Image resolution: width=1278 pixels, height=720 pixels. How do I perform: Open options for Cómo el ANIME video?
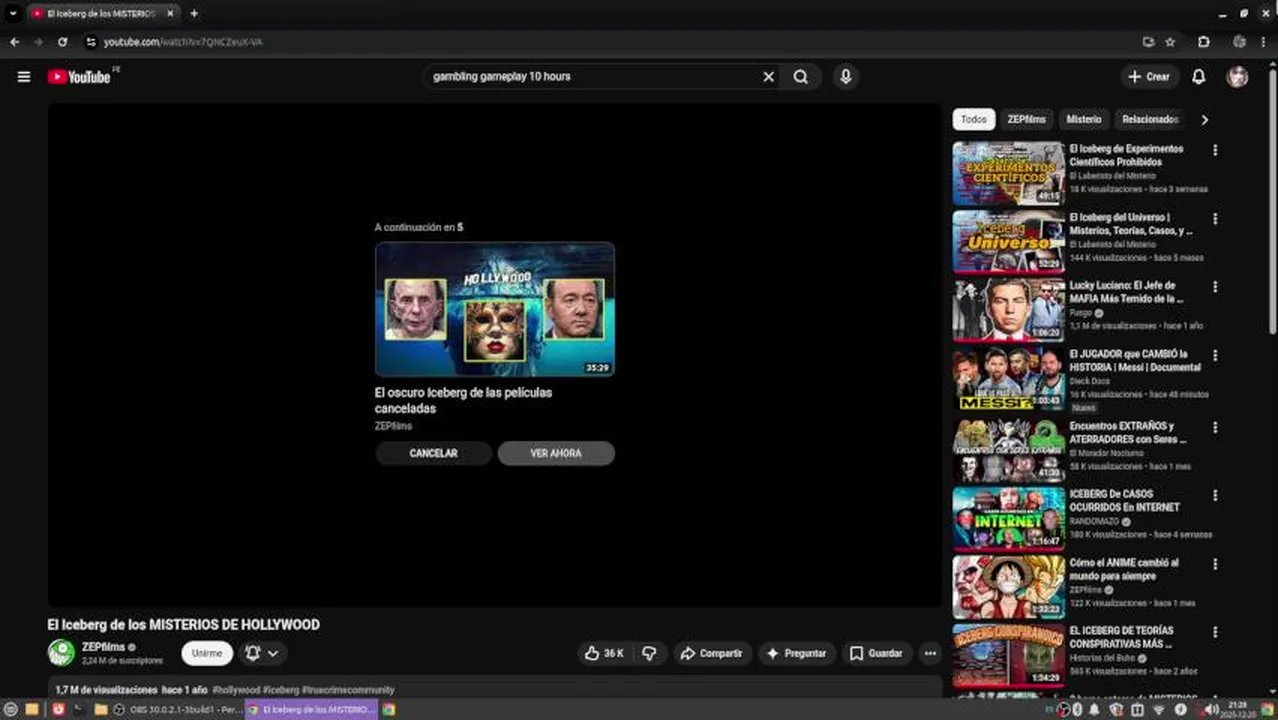tap(1215, 564)
